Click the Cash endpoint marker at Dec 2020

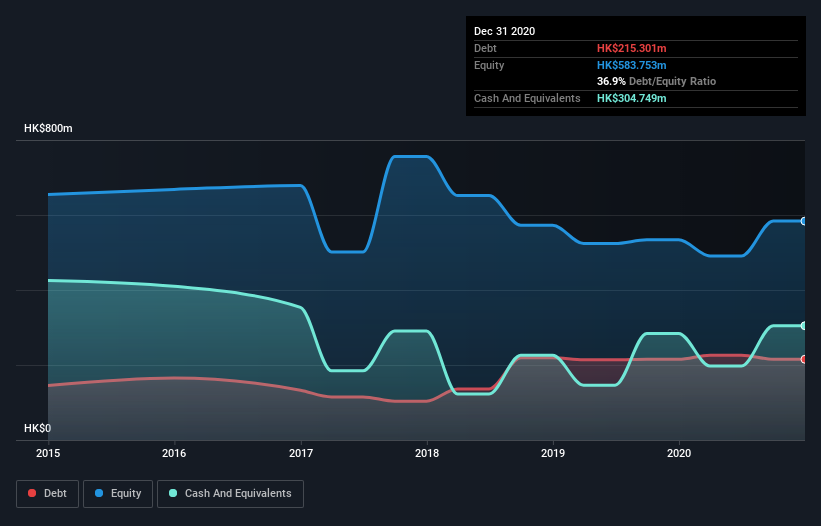tap(804, 326)
